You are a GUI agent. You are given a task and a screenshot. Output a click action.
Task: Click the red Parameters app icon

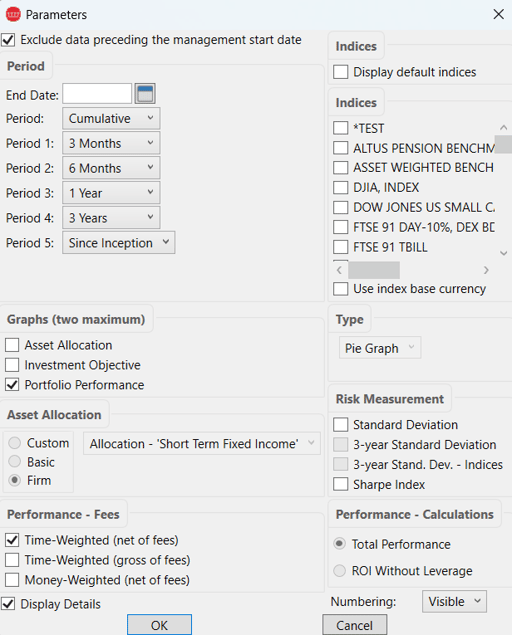click(x=13, y=15)
